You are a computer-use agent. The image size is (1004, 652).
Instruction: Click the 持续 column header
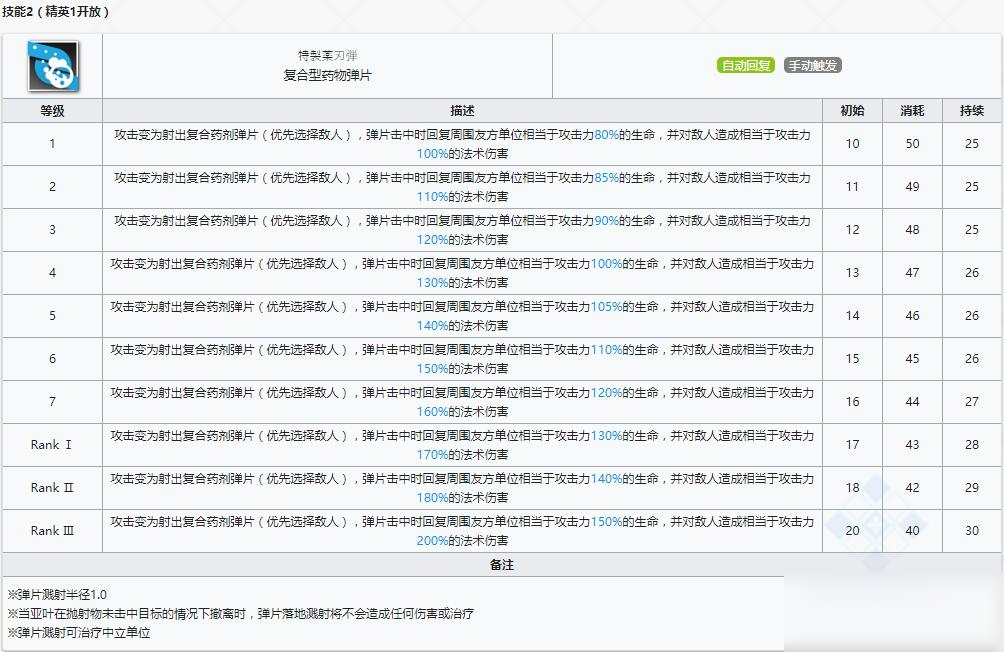(972, 111)
